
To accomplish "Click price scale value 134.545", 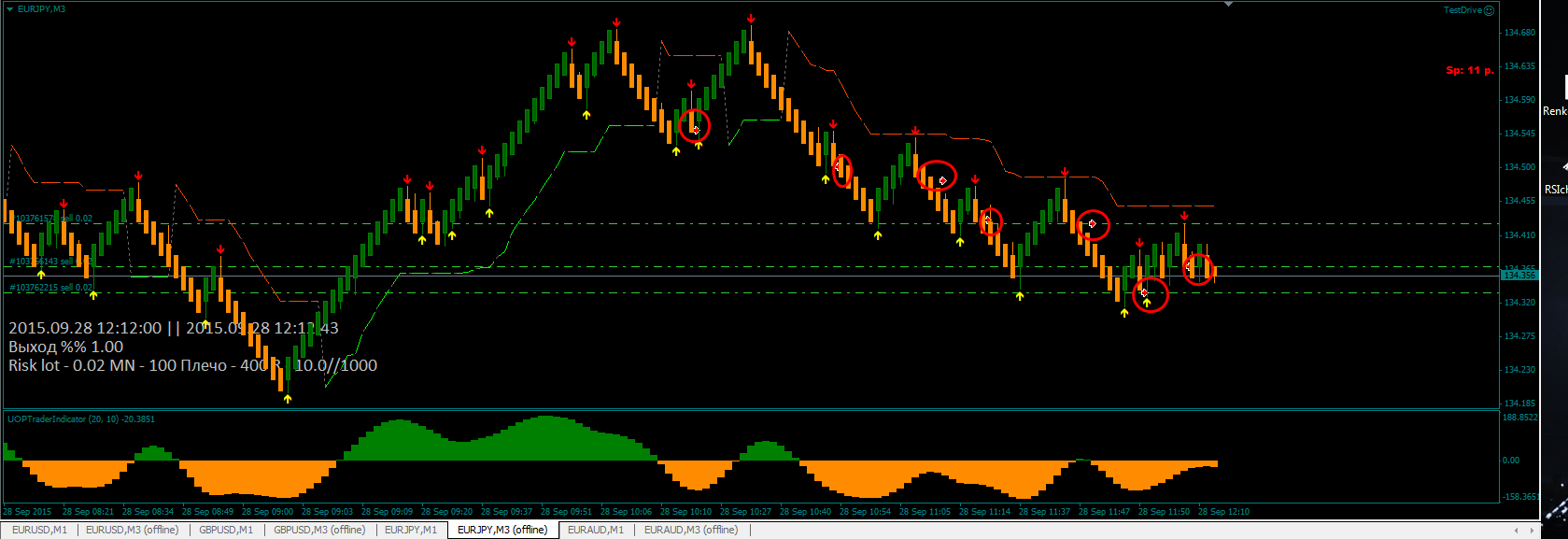I will tap(1519, 134).
